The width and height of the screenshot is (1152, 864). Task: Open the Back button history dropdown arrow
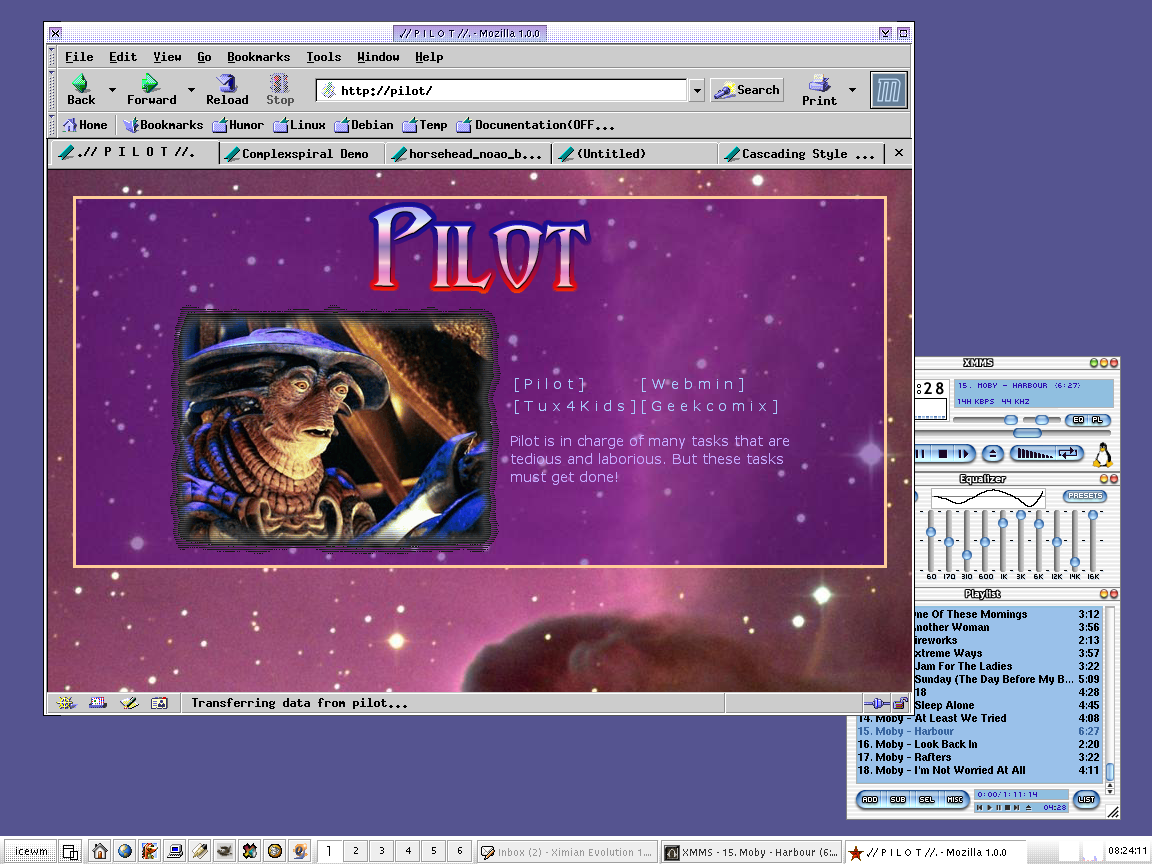coord(112,90)
